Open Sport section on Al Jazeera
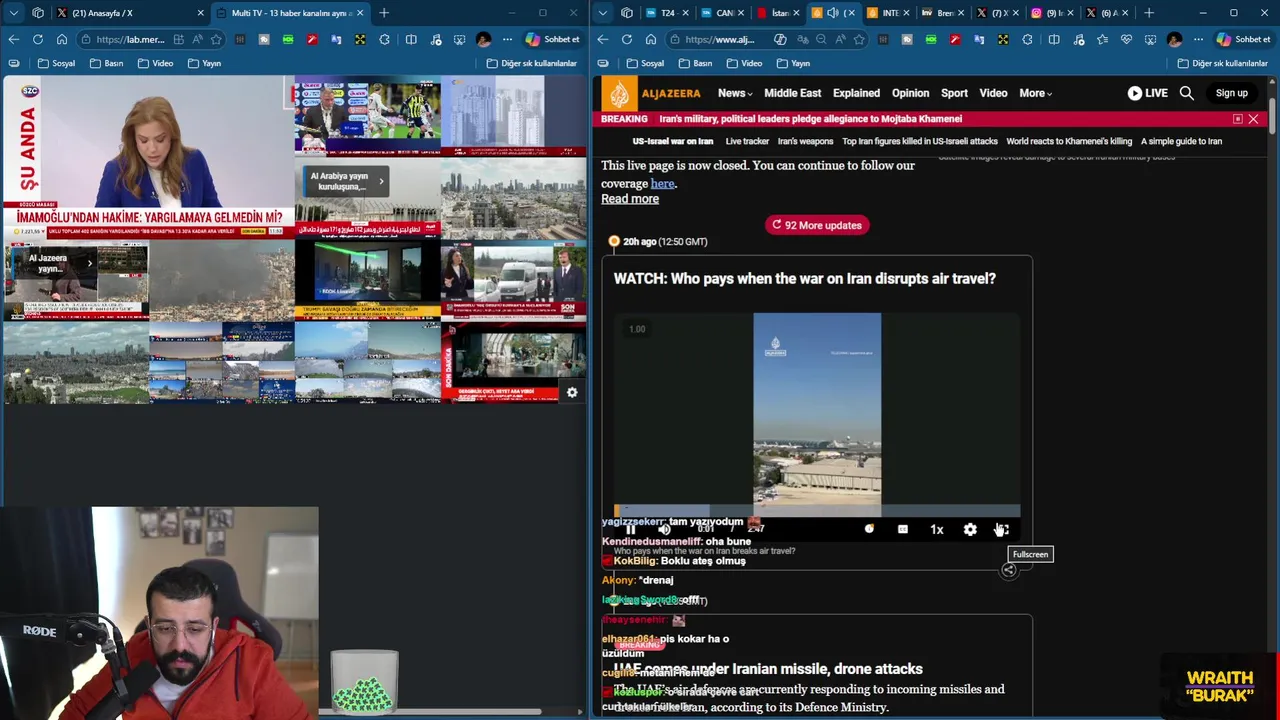 click(954, 93)
